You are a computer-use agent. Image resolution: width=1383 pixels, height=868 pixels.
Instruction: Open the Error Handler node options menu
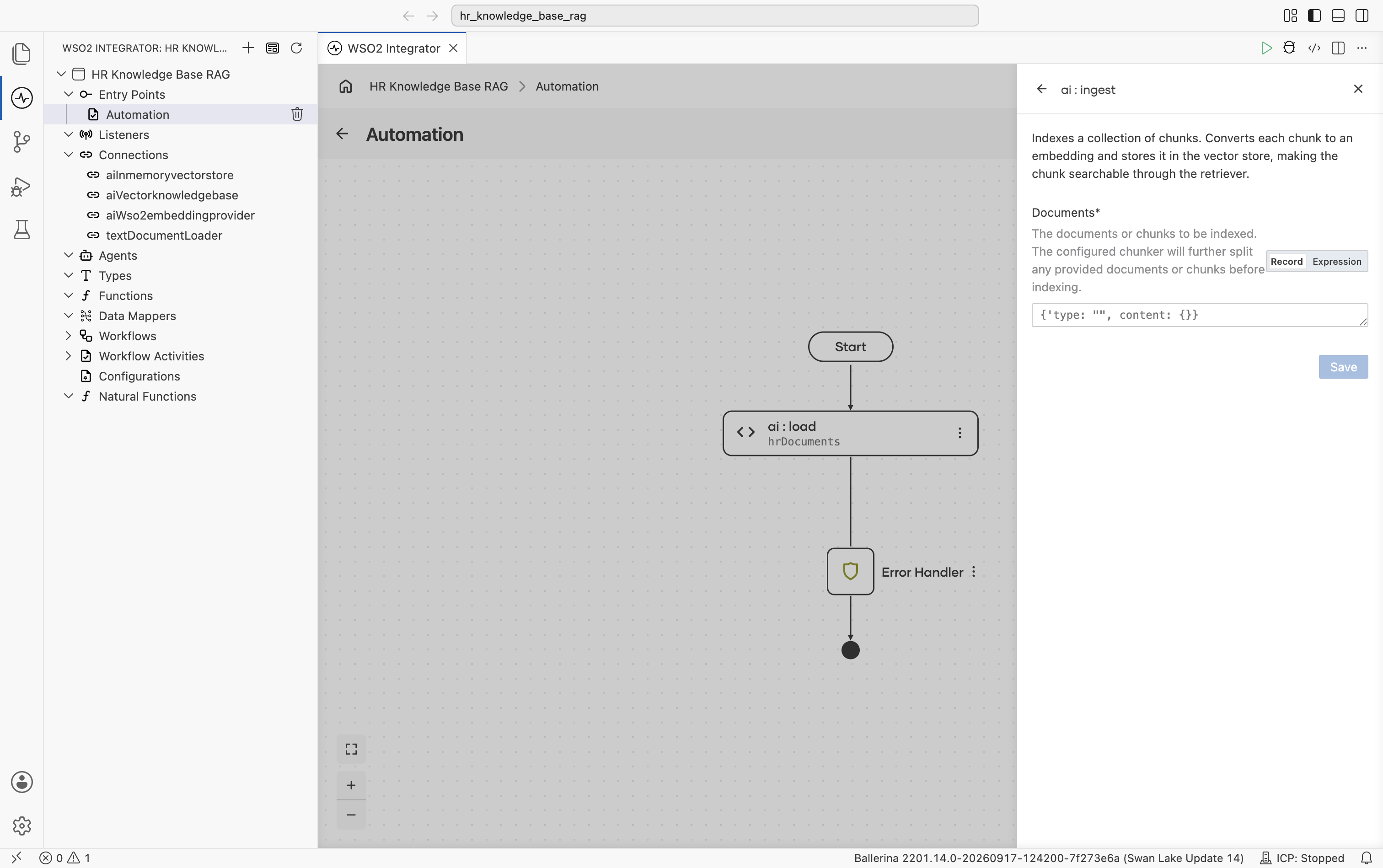[x=973, y=572]
